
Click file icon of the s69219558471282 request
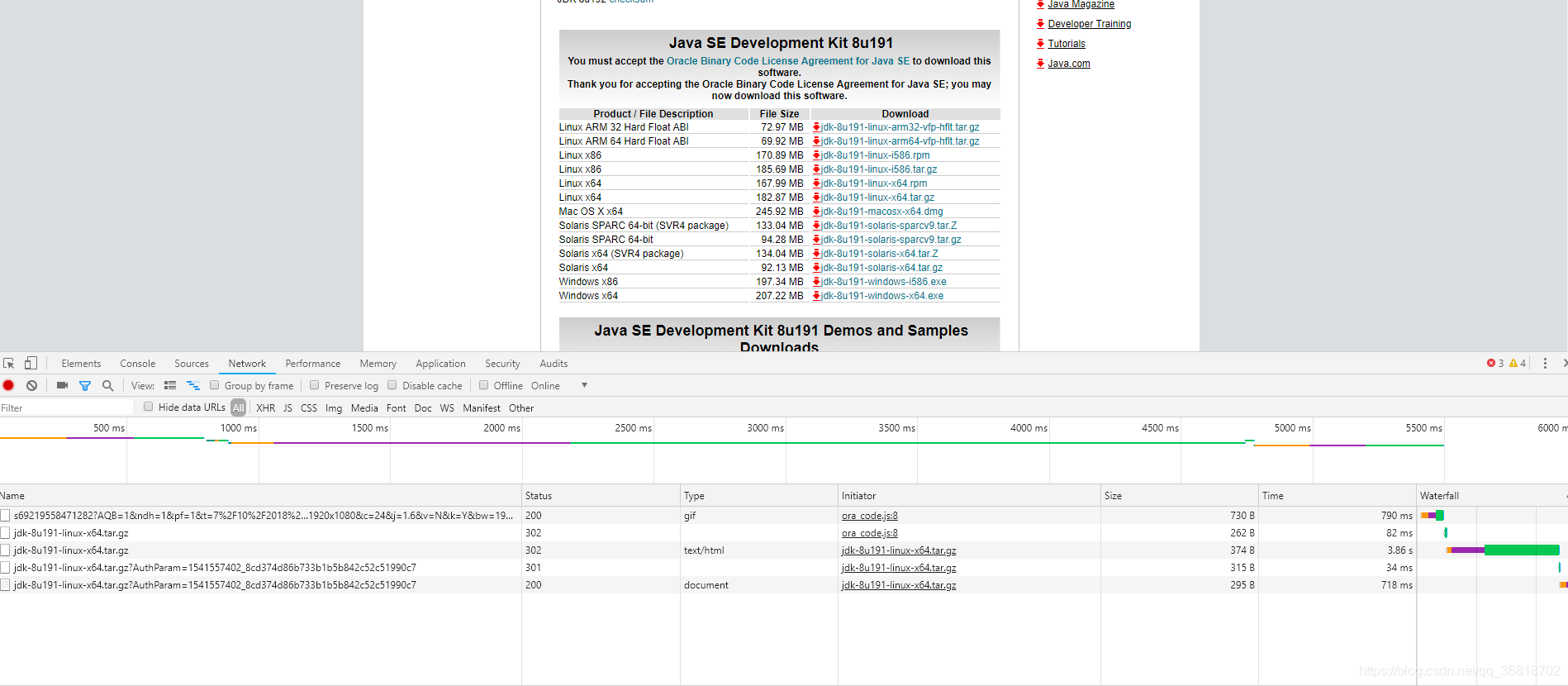click(5, 516)
